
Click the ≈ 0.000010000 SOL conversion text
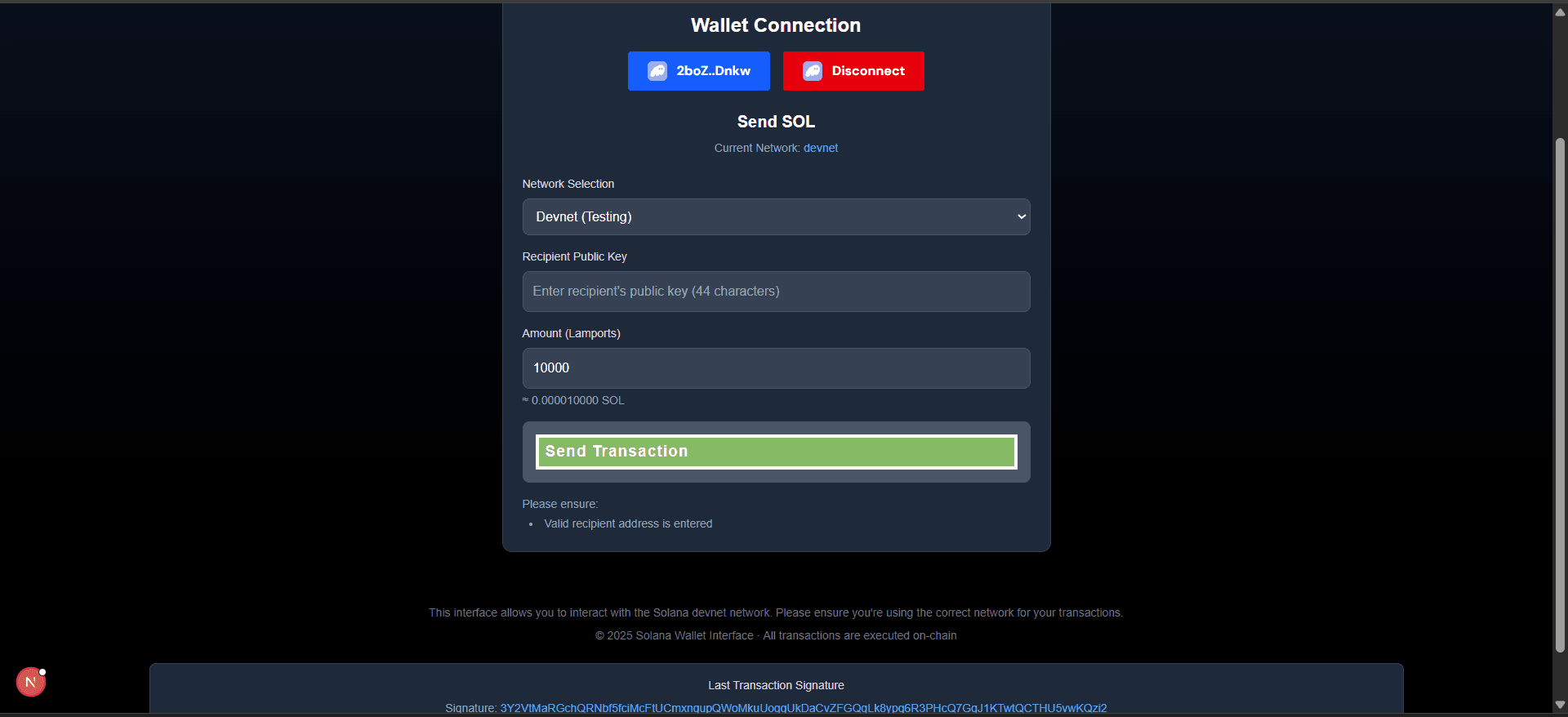[x=573, y=400]
